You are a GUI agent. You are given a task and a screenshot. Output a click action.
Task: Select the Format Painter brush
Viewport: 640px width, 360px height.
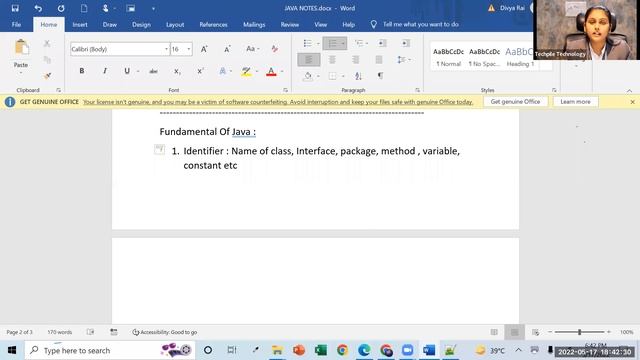(x=47, y=76)
